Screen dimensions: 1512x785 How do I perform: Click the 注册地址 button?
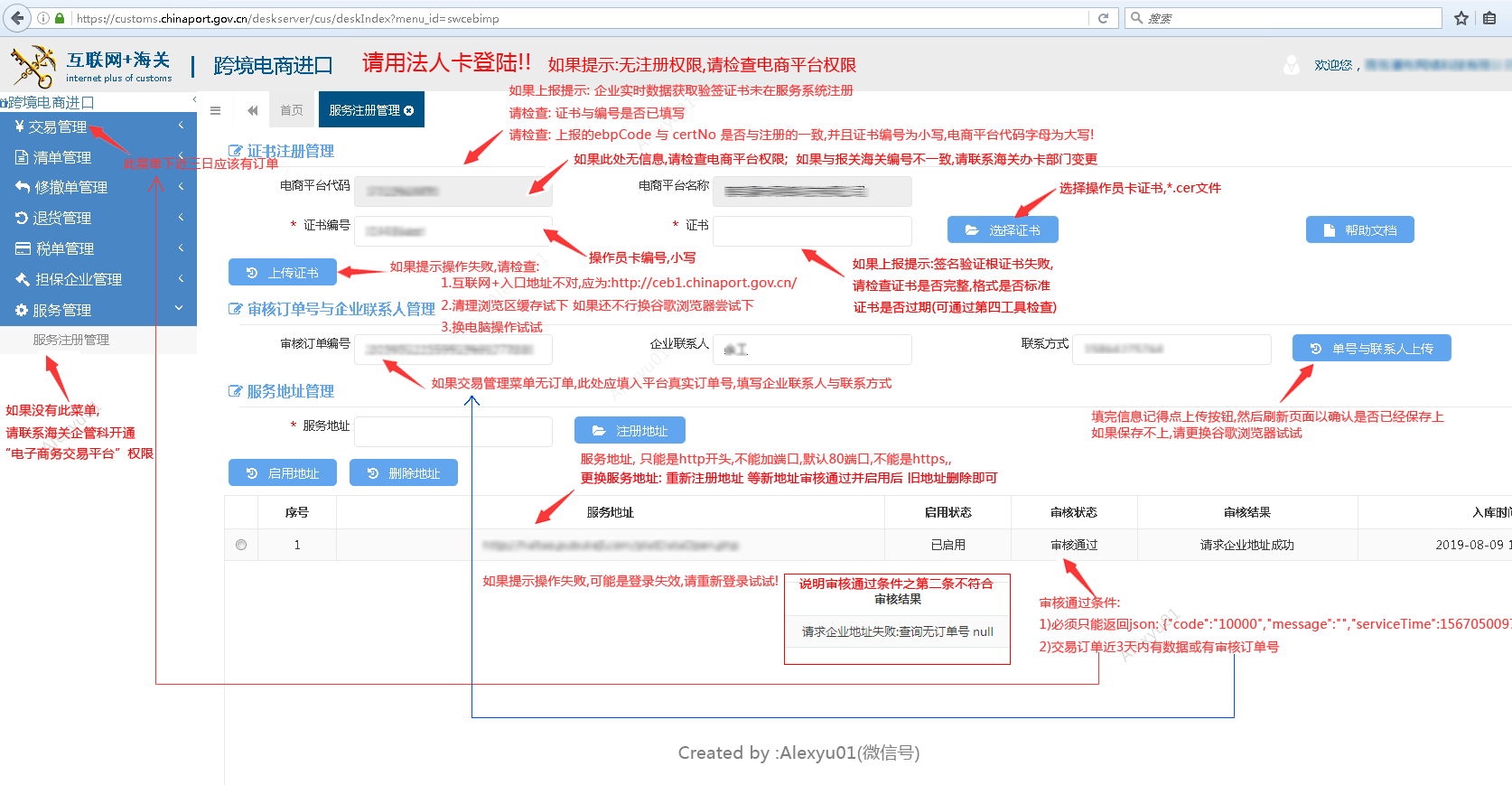(x=630, y=431)
